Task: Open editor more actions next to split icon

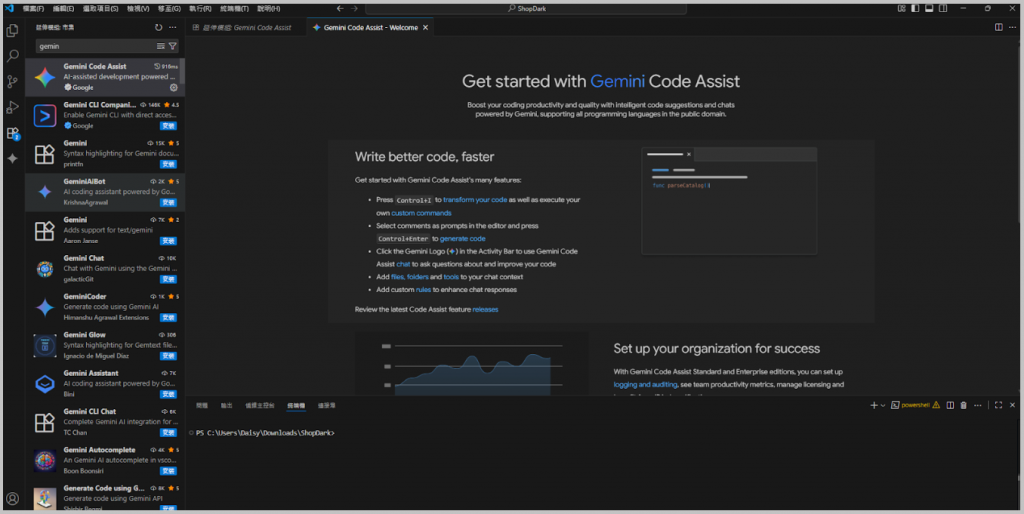Action: [x=1013, y=27]
